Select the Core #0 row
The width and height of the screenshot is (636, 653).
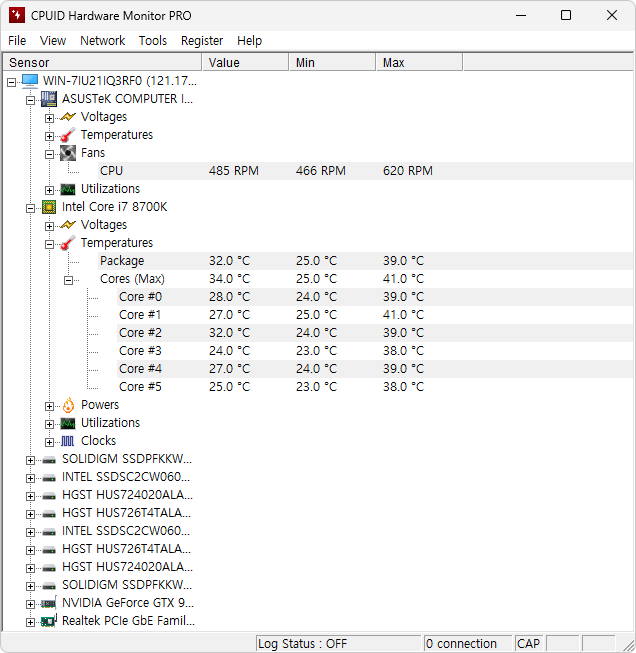[375, 297]
